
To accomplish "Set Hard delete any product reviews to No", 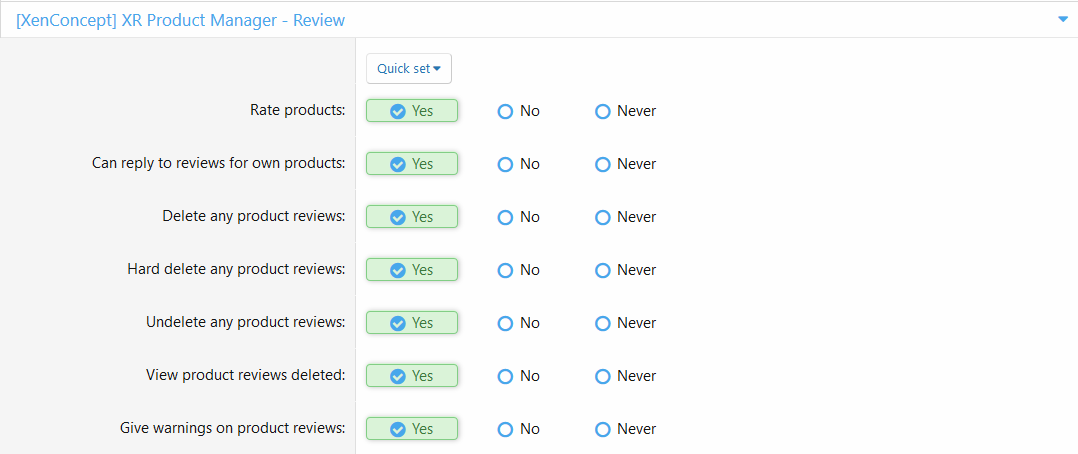I will coord(518,270).
